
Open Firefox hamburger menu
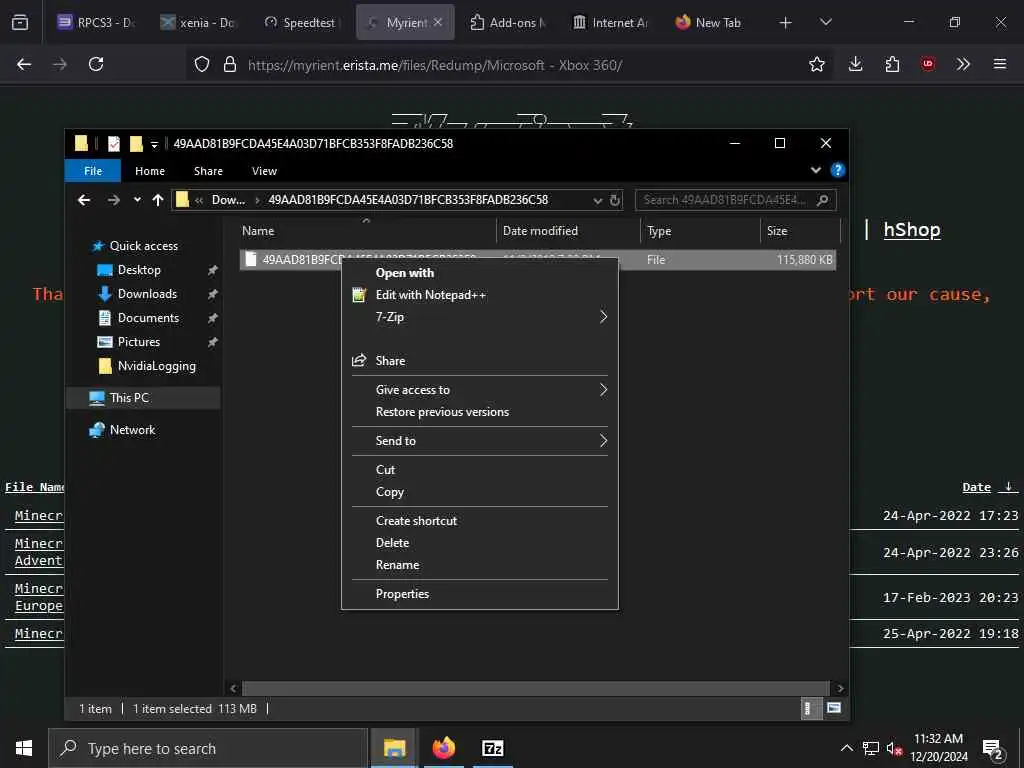click(x=999, y=64)
